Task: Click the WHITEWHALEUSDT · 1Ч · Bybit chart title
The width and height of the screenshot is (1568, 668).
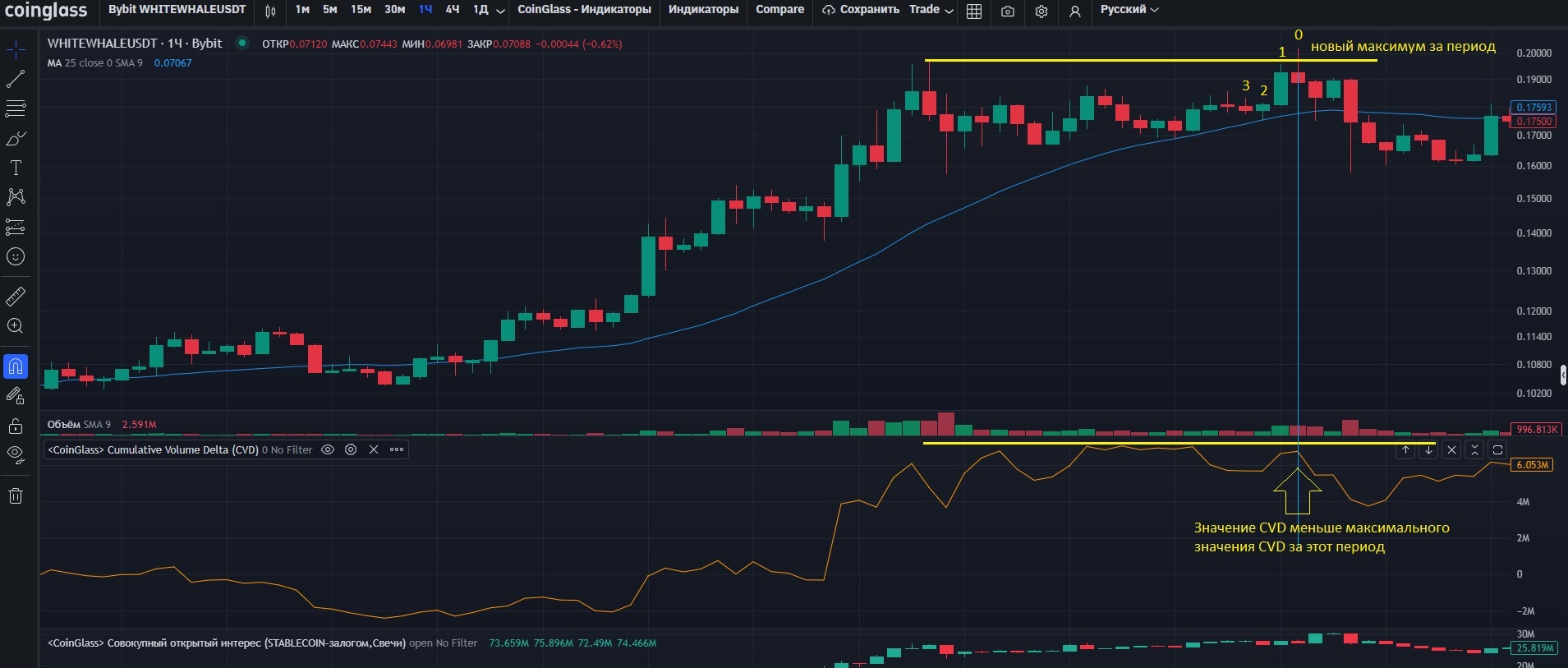Action: pos(135,44)
